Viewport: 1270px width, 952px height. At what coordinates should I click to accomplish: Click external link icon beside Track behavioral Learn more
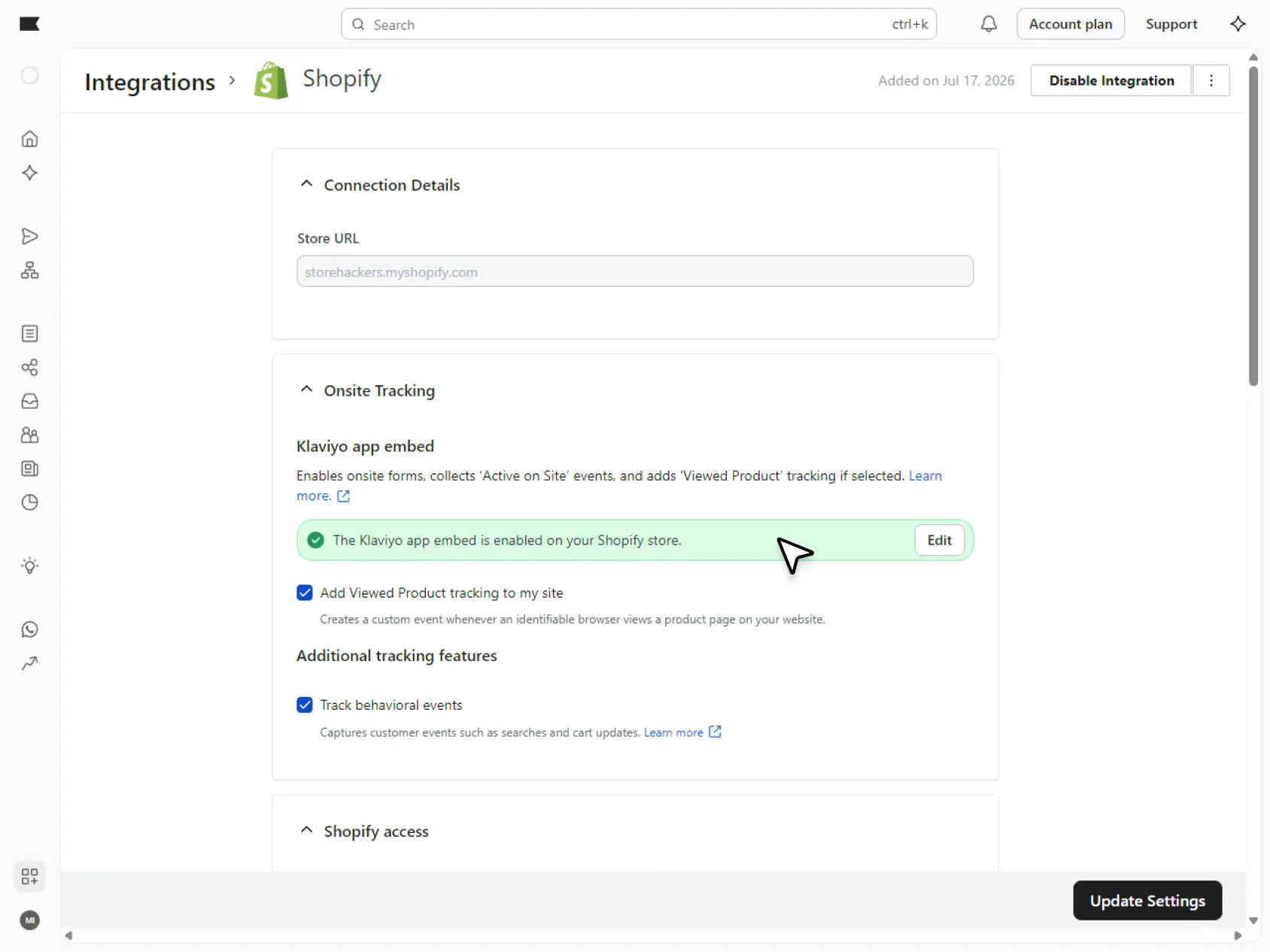coord(715,732)
